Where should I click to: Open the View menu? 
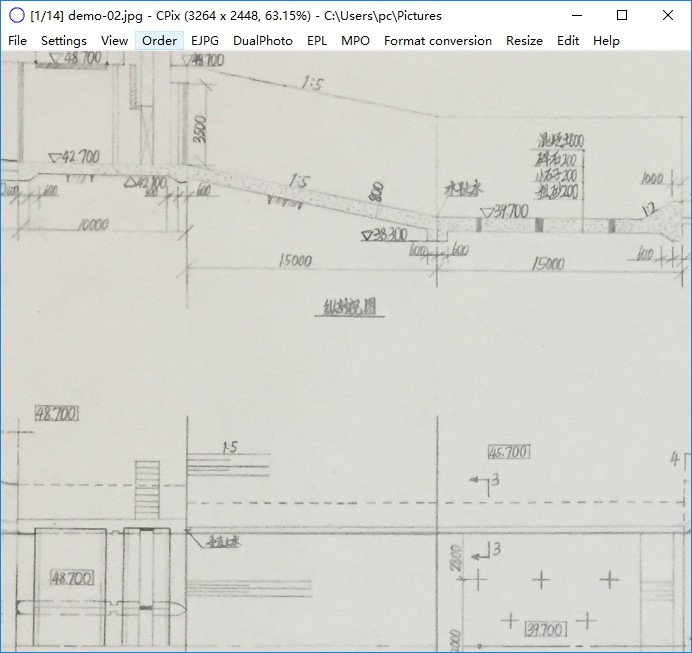pos(114,41)
